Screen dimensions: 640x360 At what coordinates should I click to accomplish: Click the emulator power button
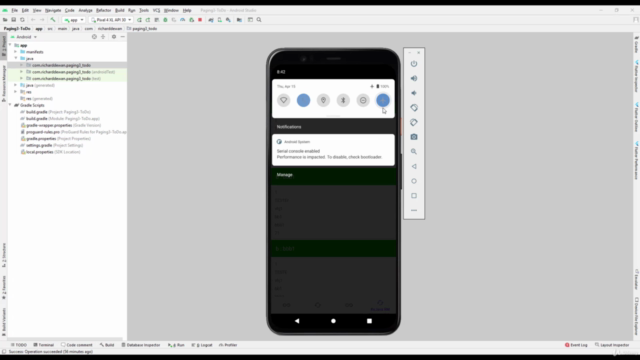coord(414,64)
